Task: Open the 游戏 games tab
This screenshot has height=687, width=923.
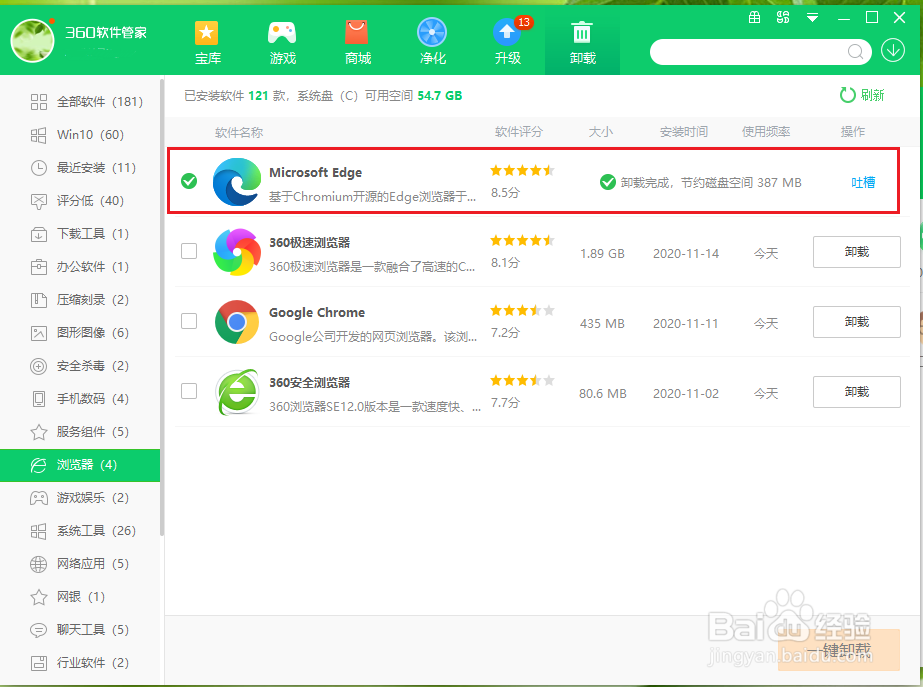Action: click(x=283, y=42)
